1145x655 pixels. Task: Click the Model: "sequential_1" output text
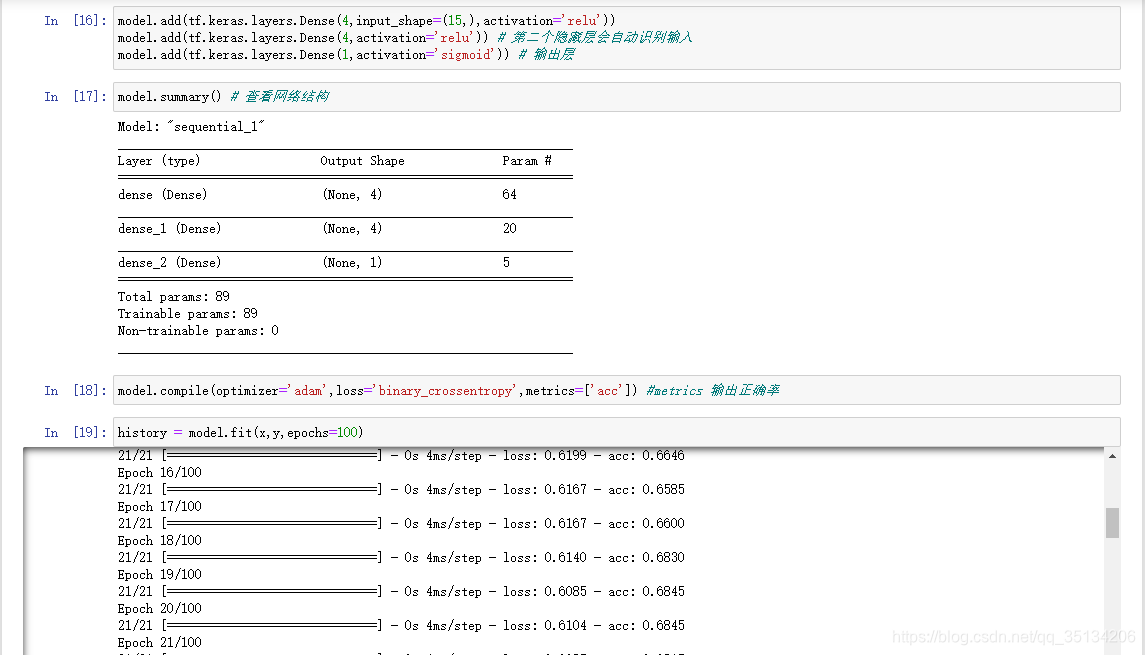[191, 127]
